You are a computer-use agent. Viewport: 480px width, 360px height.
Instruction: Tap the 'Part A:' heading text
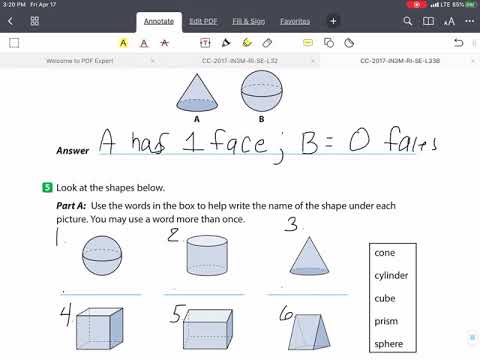(x=71, y=206)
